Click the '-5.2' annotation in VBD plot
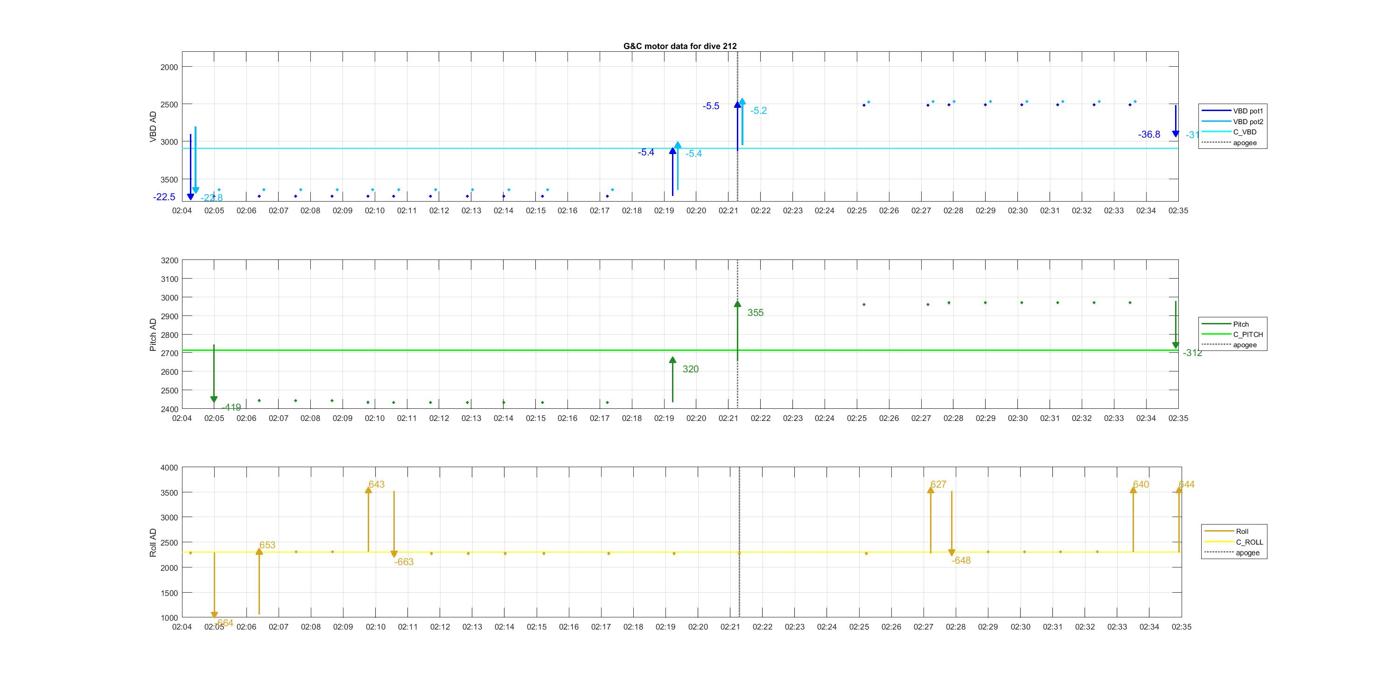Viewport: 1400px width, 693px height. pyautogui.click(x=759, y=111)
